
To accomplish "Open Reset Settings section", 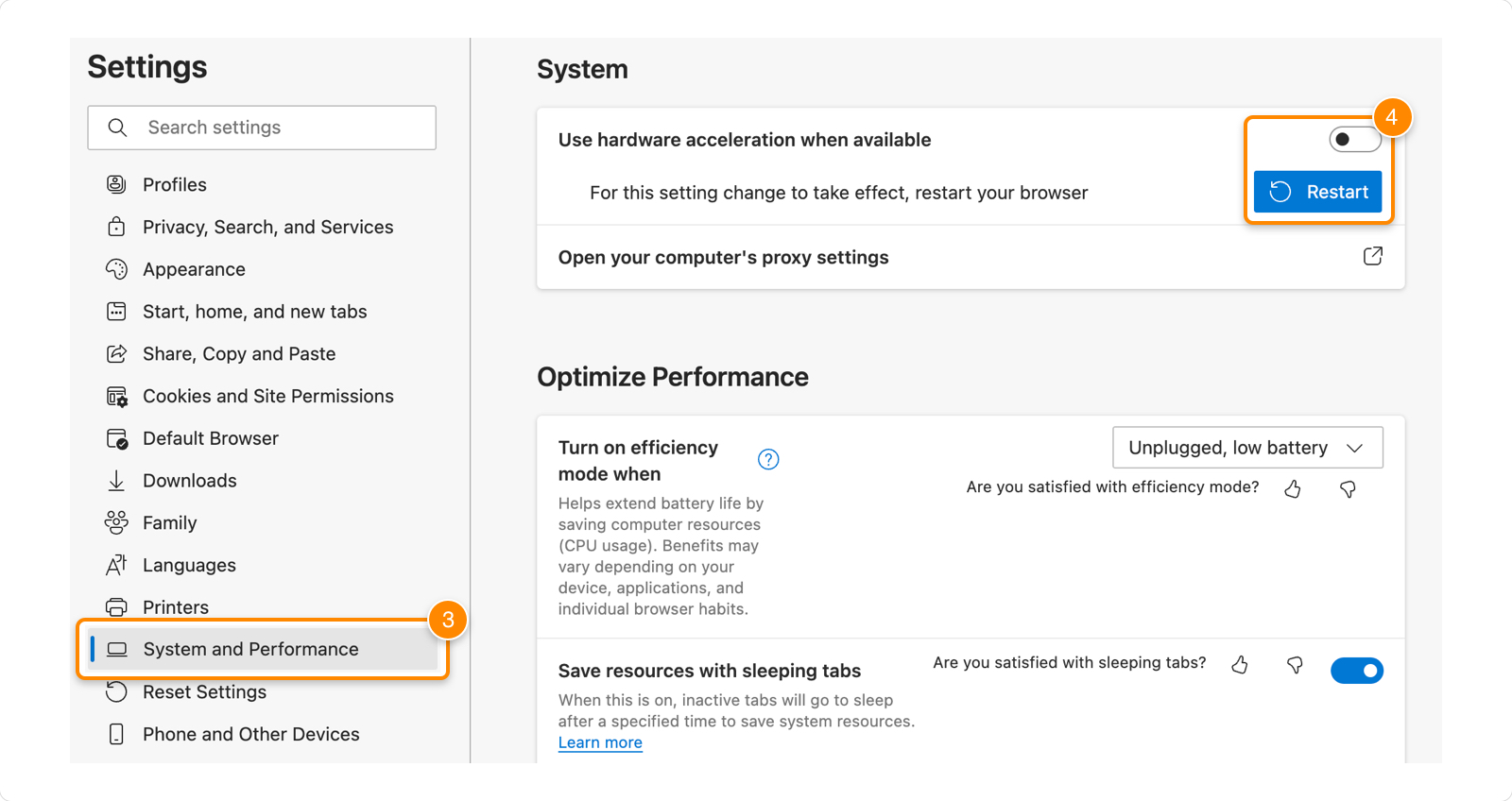I will tap(204, 692).
